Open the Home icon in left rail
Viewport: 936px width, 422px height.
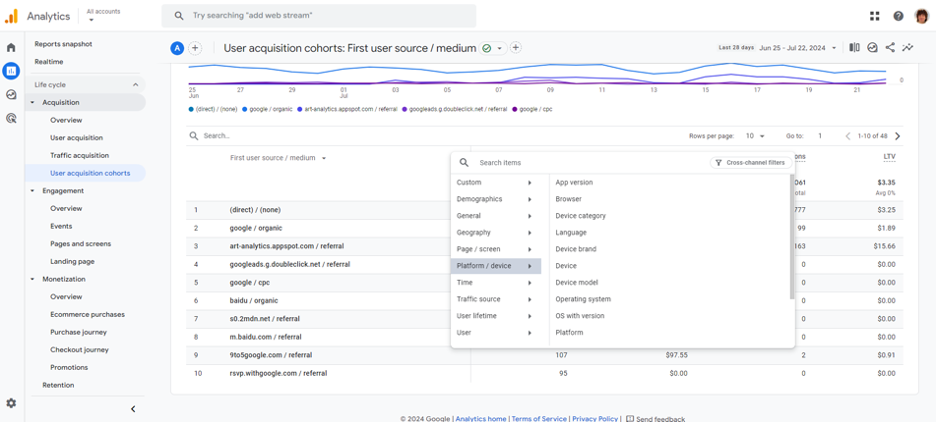(11, 48)
